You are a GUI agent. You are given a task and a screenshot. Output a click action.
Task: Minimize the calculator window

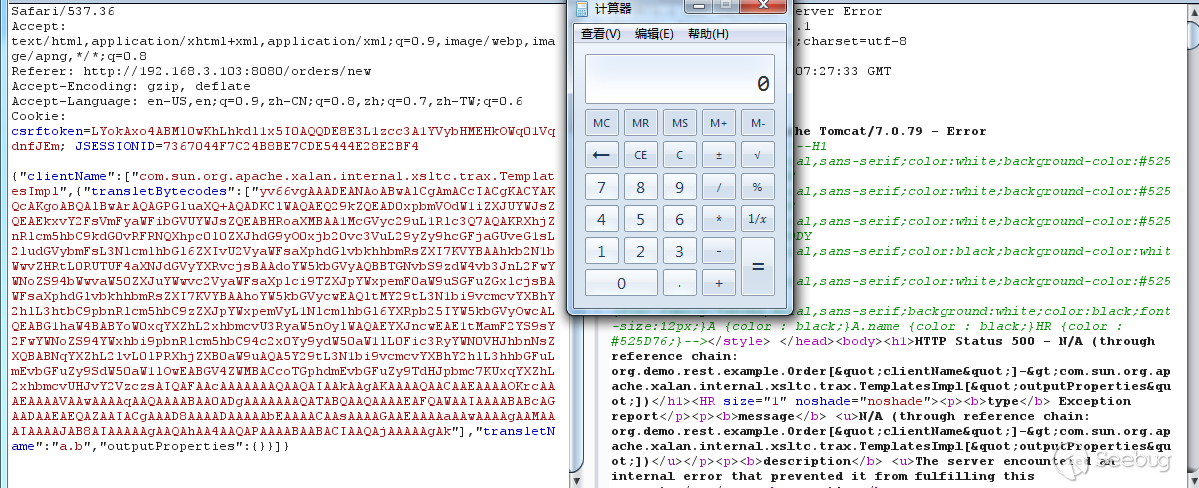point(697,6)
